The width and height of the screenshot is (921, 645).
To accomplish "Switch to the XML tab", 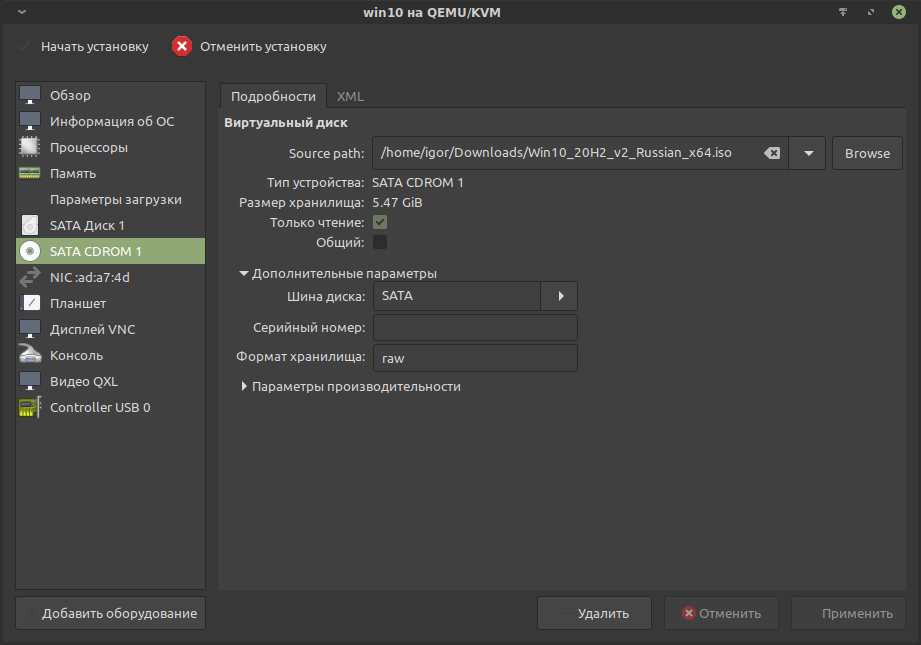I will 350,96.
